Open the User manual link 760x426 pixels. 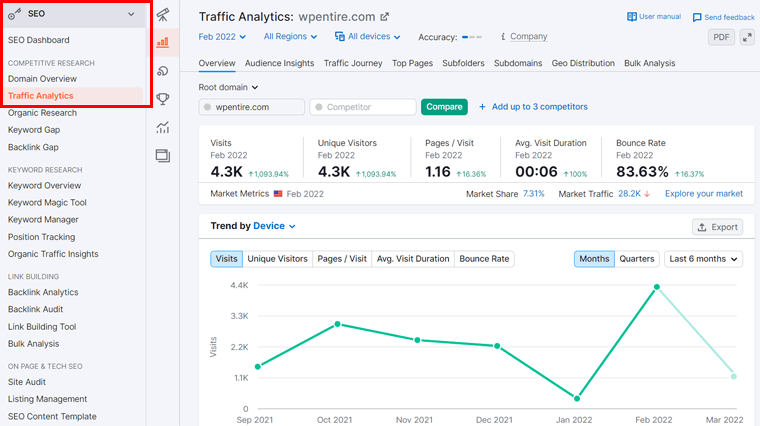click(x=659, y=16)
